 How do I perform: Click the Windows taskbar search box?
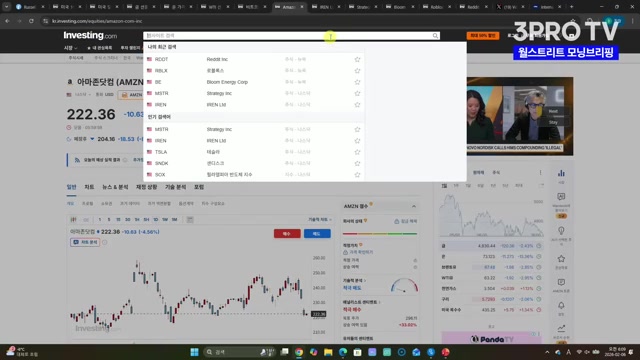(x=240, y=352)
